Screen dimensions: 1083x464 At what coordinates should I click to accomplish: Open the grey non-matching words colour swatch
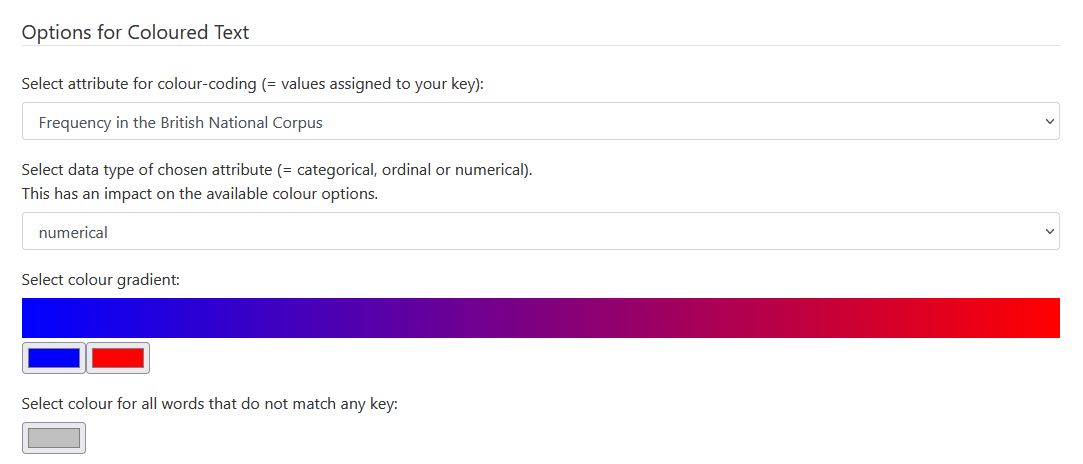54,438
